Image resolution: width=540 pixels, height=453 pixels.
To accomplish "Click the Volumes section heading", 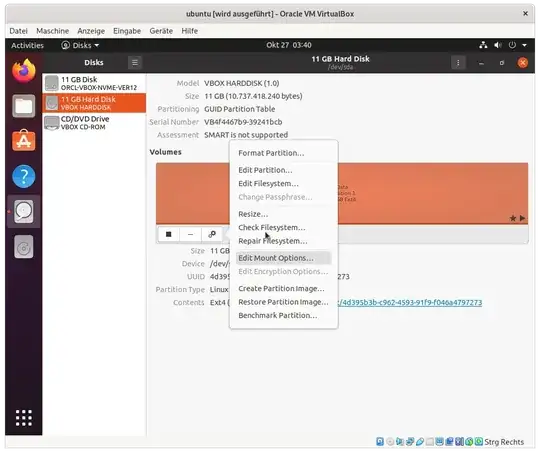I will [165, 152].
